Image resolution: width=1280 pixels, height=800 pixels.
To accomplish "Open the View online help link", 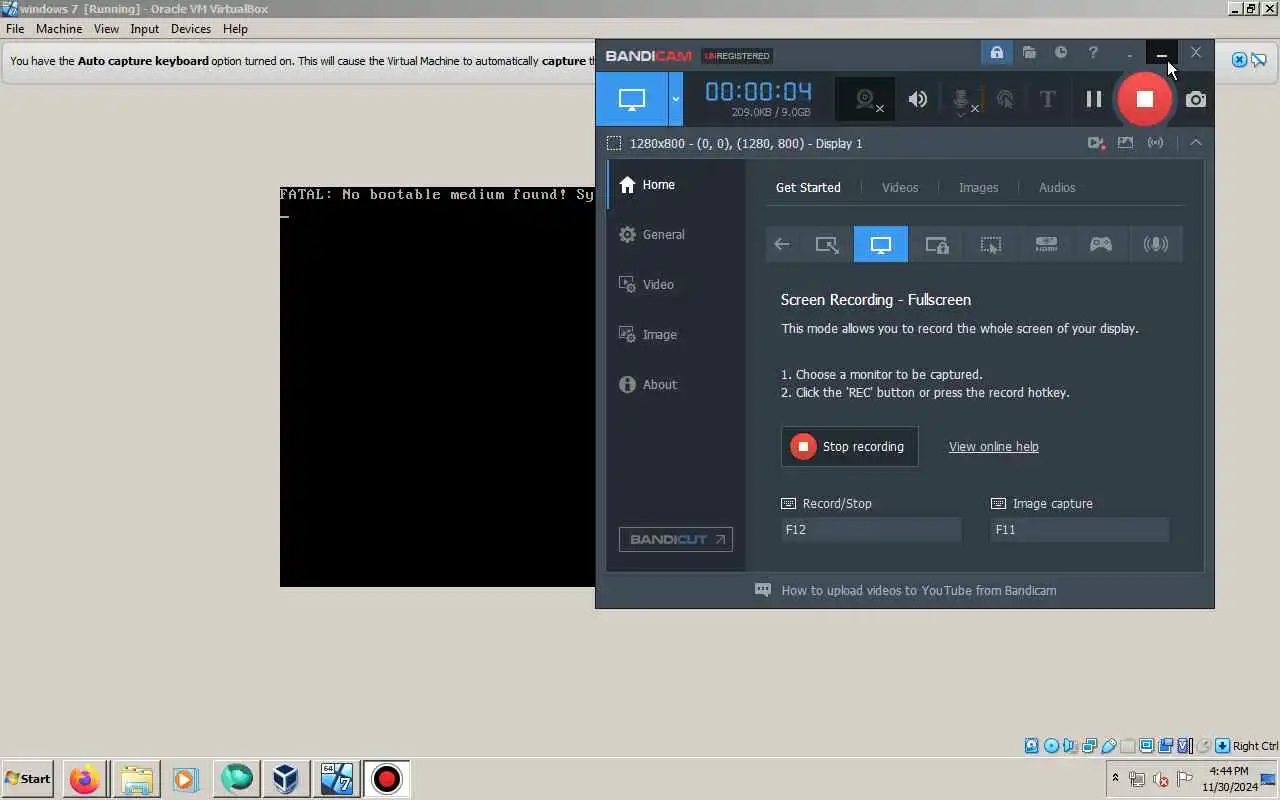I will tap(993, 446).
